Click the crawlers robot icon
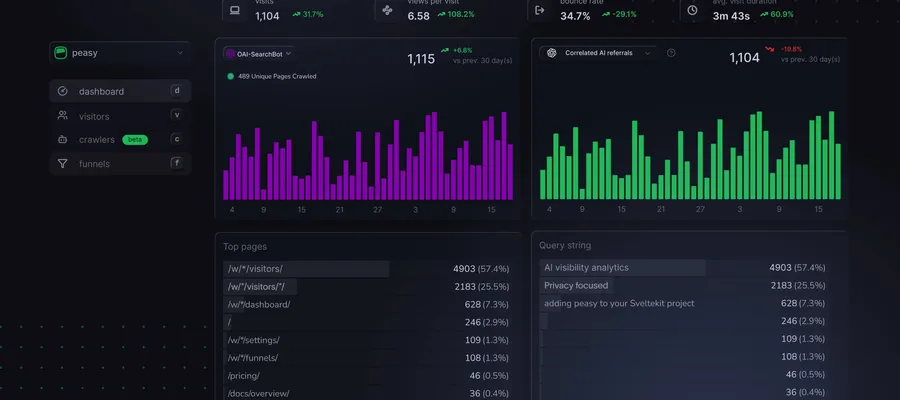Viewport: 900px width, 400px height. [x=62, y=140]
